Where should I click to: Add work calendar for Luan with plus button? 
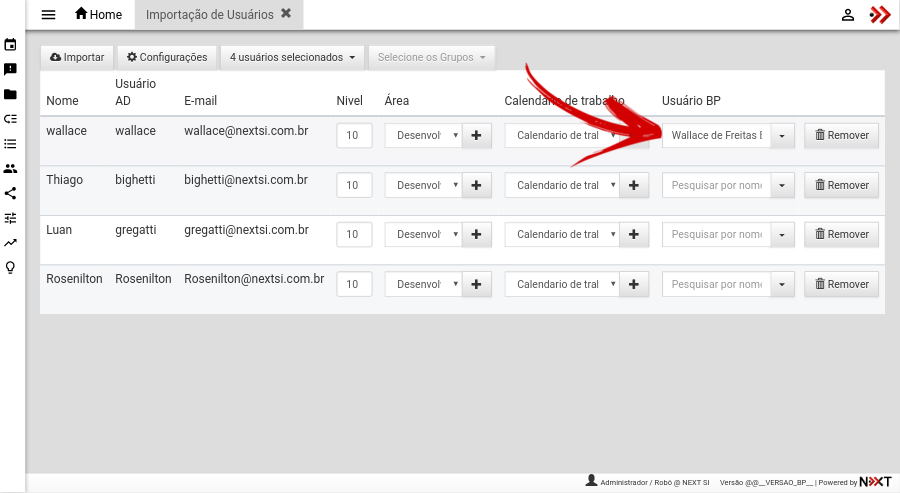[x=634, y=234]
